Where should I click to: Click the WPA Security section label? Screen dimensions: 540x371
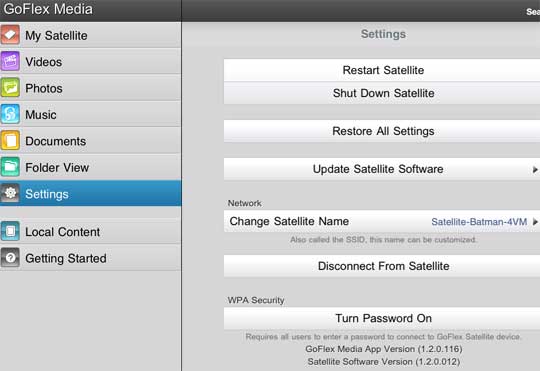(x=256, y=300)
